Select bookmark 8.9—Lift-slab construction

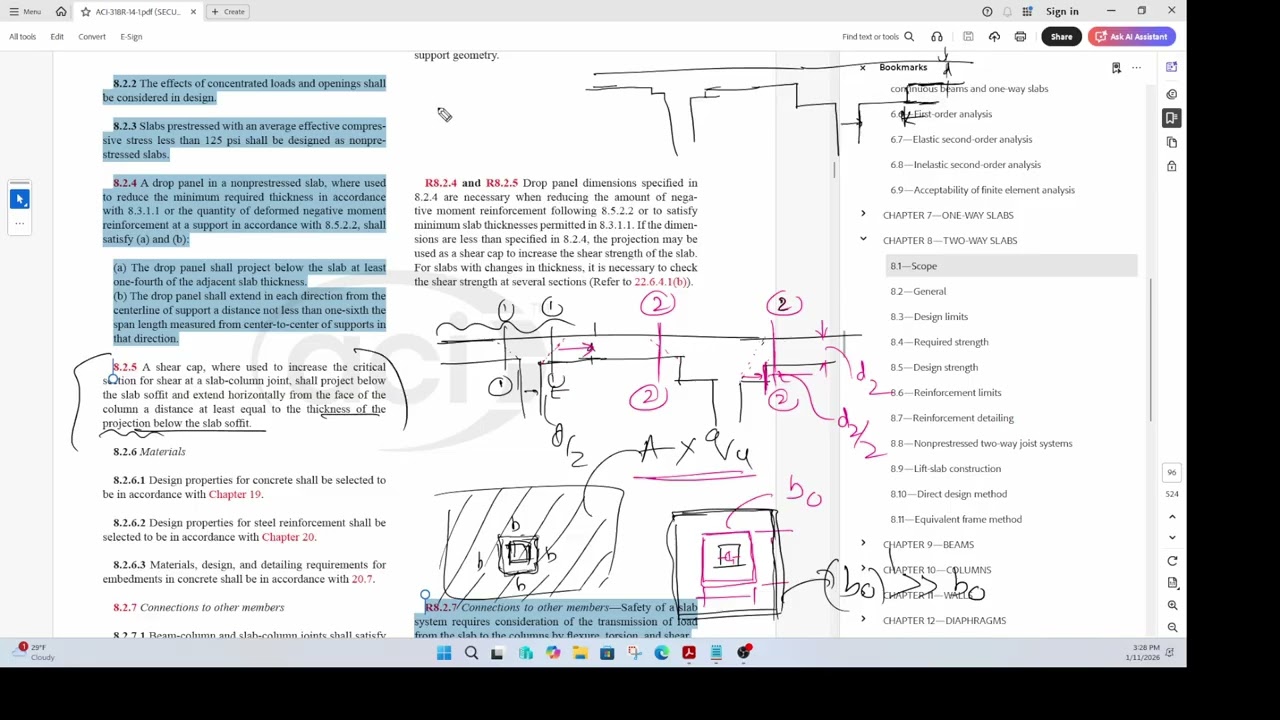pos(945,468)
